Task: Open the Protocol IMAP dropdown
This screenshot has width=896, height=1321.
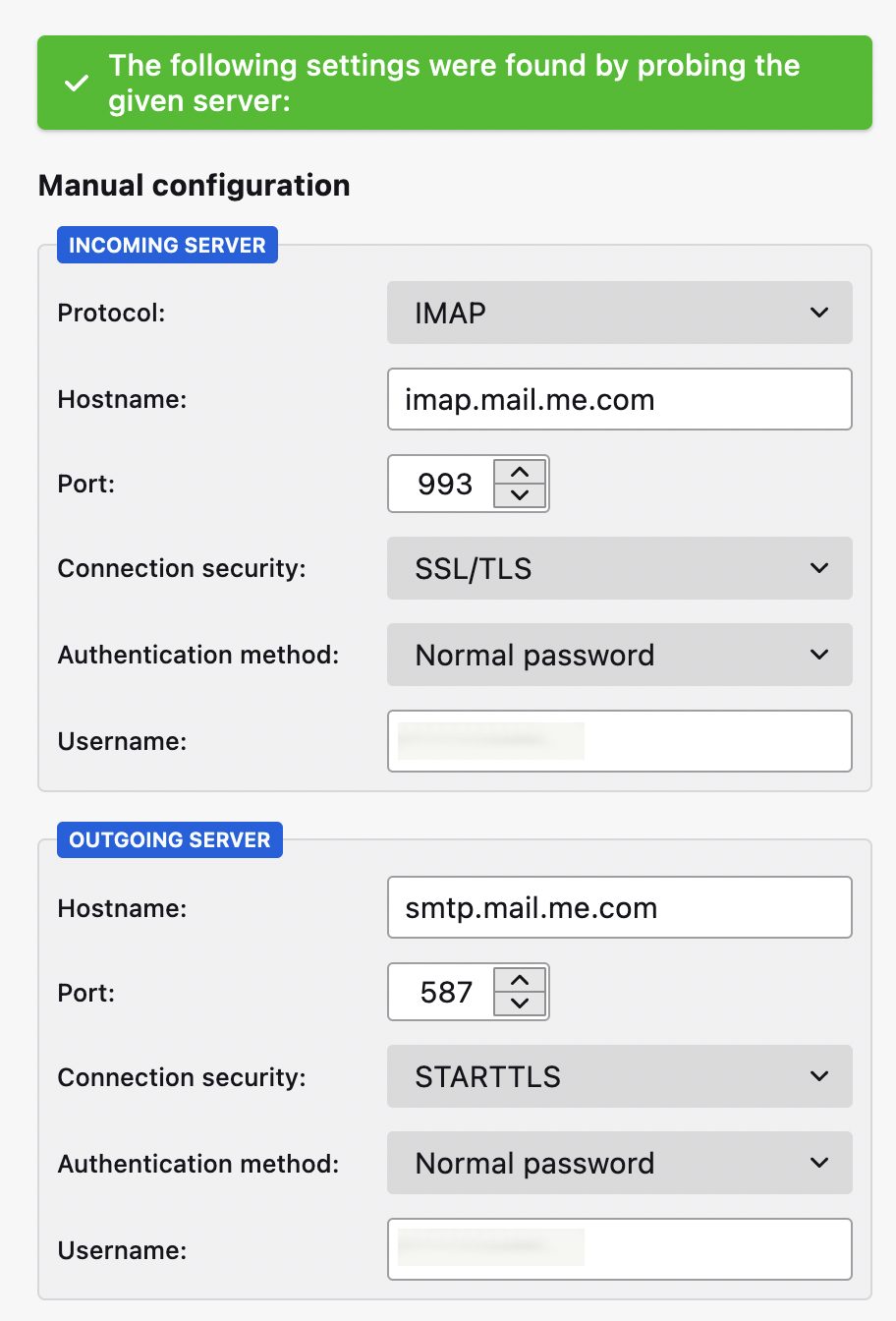Action: tap(619, 313)
